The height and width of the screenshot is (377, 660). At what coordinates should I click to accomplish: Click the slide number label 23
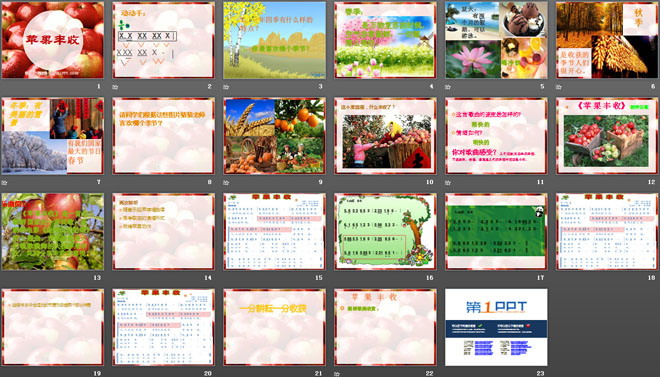[540, 373]
